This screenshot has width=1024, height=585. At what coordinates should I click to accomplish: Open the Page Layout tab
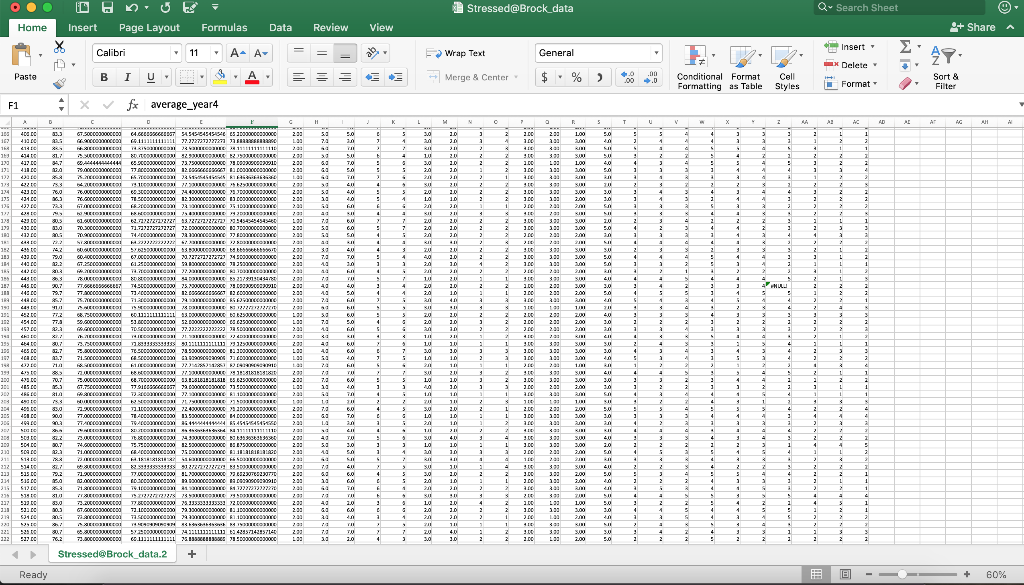coord(149,27)
